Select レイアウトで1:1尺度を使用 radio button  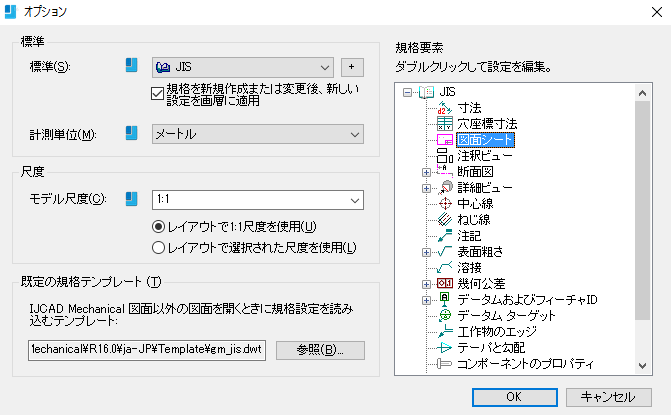tap(158, 226)
